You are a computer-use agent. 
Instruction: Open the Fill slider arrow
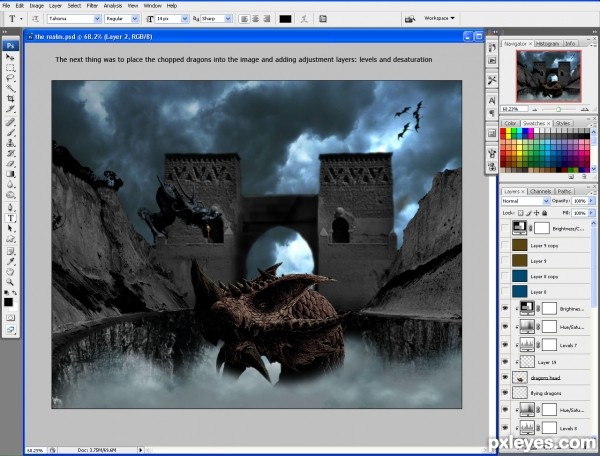pyautogui.click(x=592, y=213)
